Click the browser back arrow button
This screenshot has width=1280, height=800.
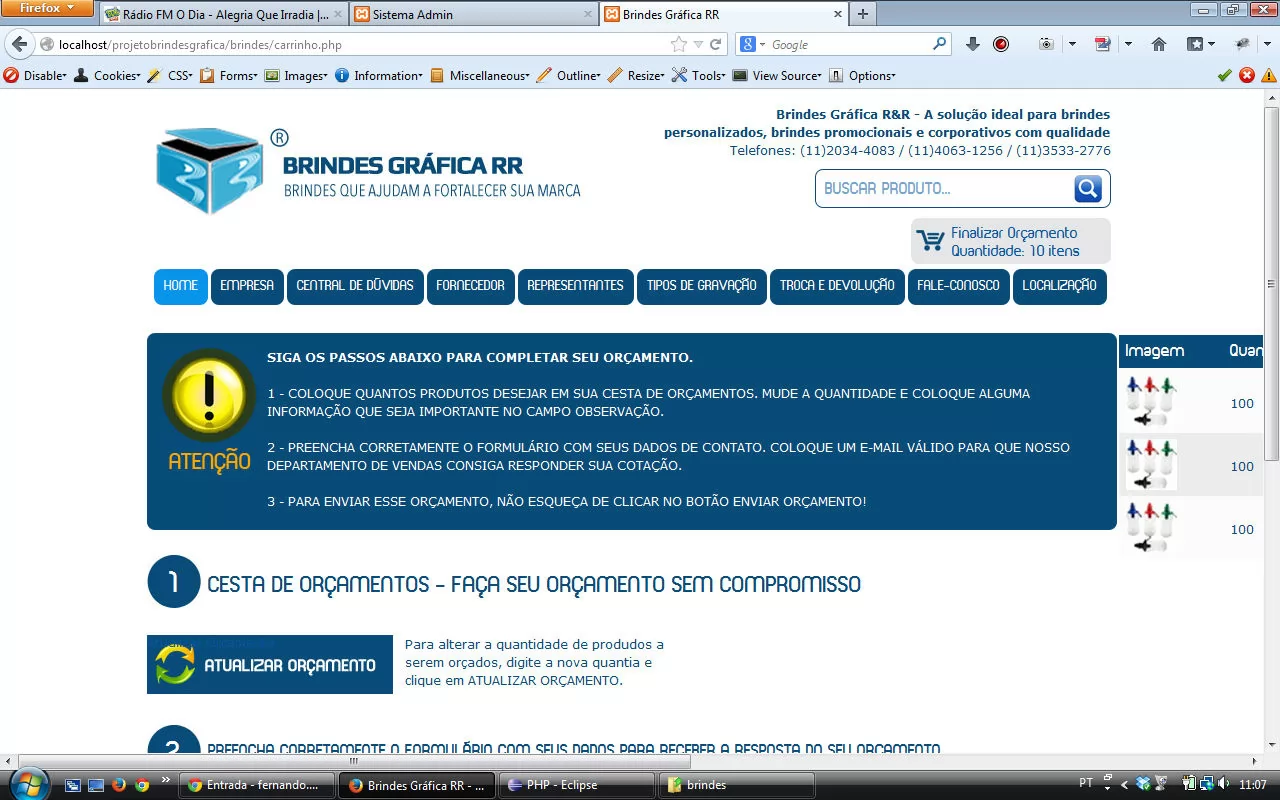click(19, 44)
